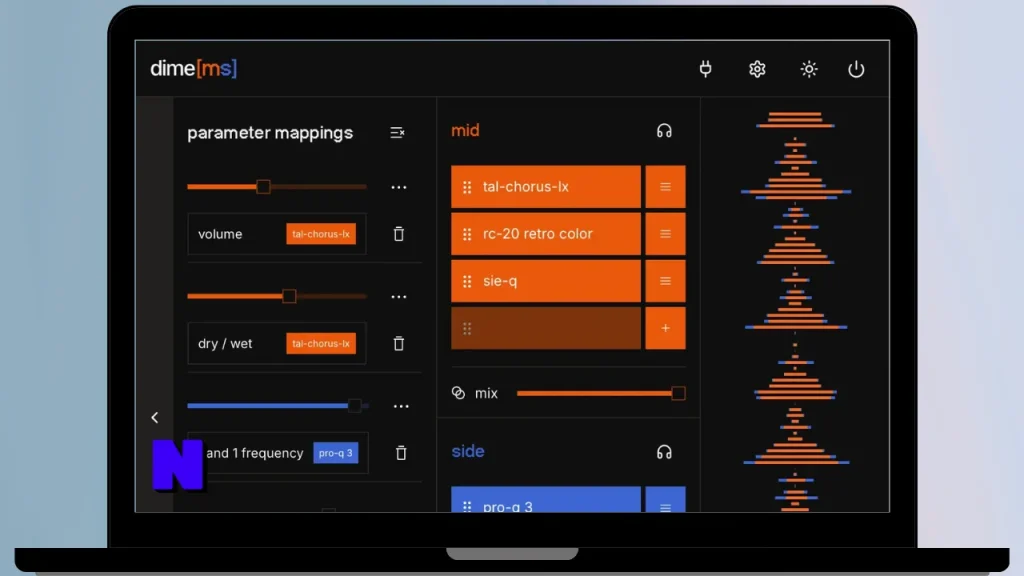
Task: Select the pro-q 3 plugin slot
Action: (546, 500)
